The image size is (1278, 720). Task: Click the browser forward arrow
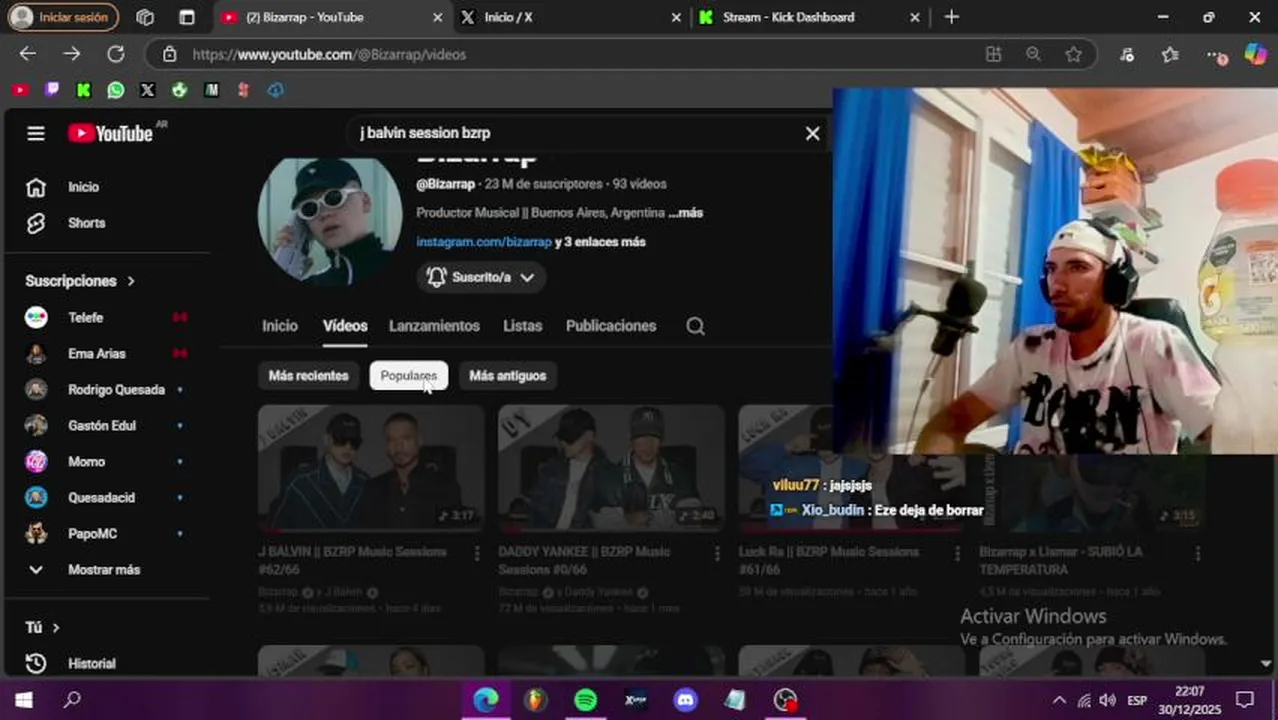click(72, 54)
